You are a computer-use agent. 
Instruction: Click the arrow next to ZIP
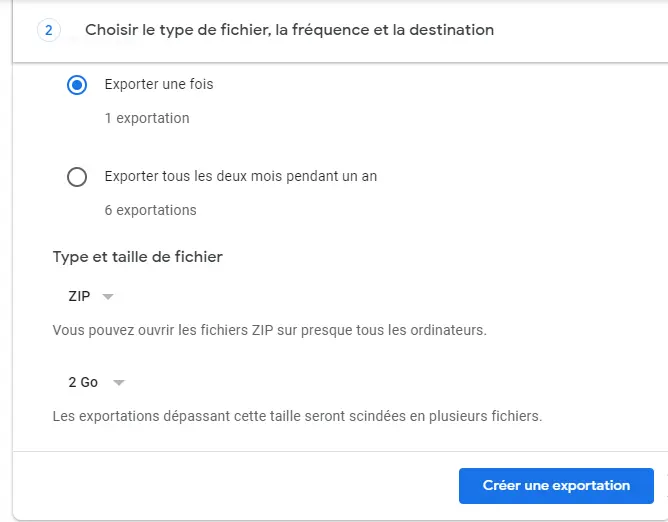(x=109, y=297)
